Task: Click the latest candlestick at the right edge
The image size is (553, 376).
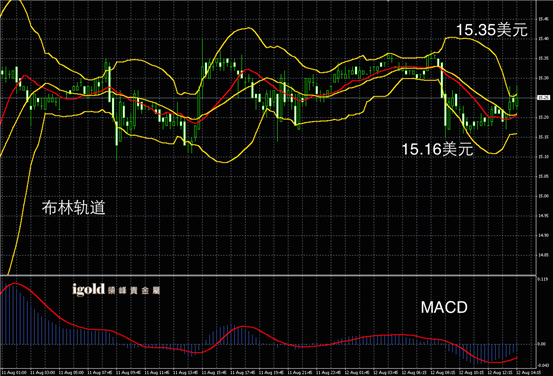Action: point(517,98)
